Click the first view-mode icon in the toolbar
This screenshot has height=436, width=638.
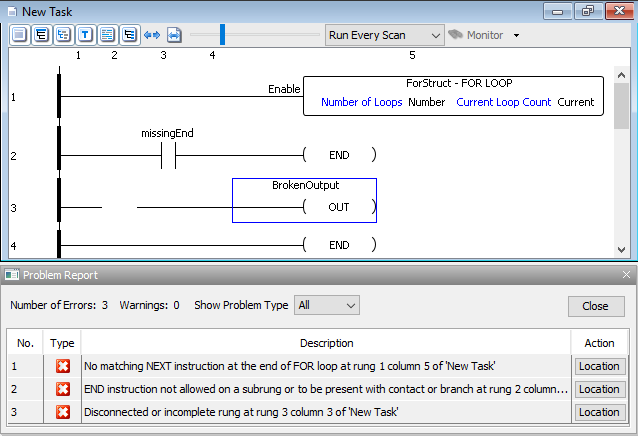pyautogui.click(x=20, y=35)
